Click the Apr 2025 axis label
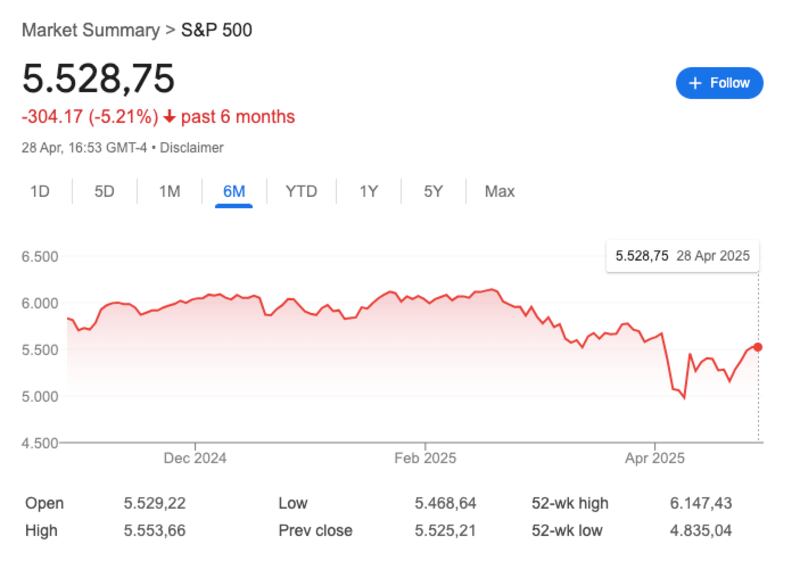The height and width of the screenshot is (561, 800). [x=655, y=458]
